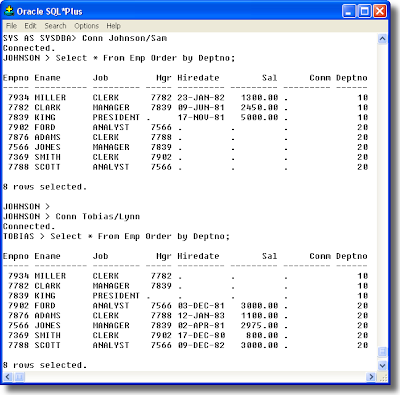Click hiredate 09-DEC-82 for SCOTT
The height and width of the screenshot is (395, 400).
[x=201, y=345]
